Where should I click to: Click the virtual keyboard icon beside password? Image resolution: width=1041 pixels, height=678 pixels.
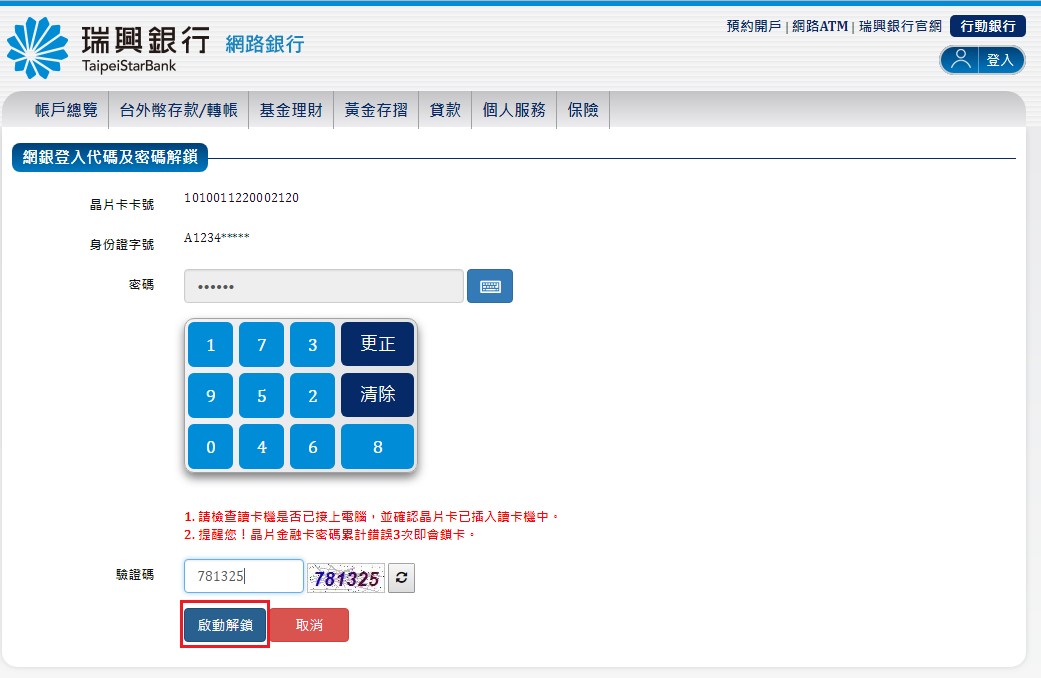(x=490, y=286)
